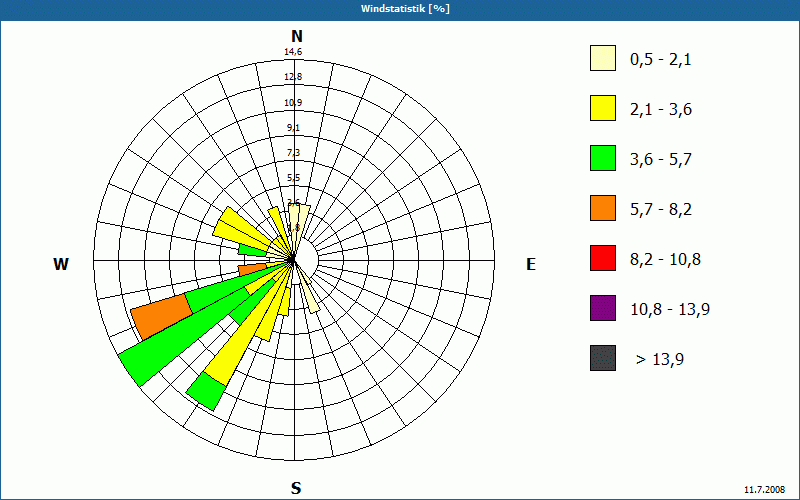
Task: Click the red 8,2 - 10,8 legend swatch
Action: (603, 258)
